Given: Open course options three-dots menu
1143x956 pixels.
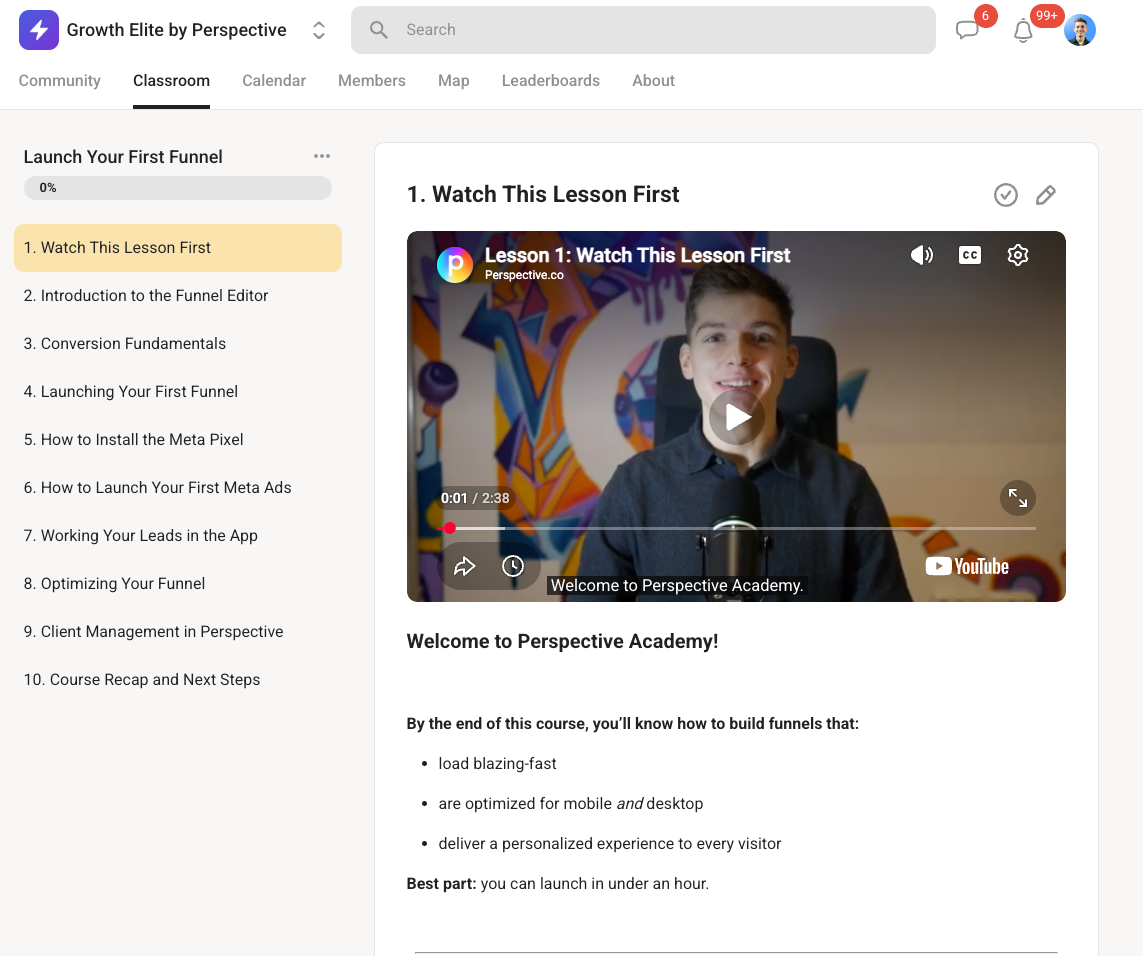Looking at the screenshot, I should [321, 156].
